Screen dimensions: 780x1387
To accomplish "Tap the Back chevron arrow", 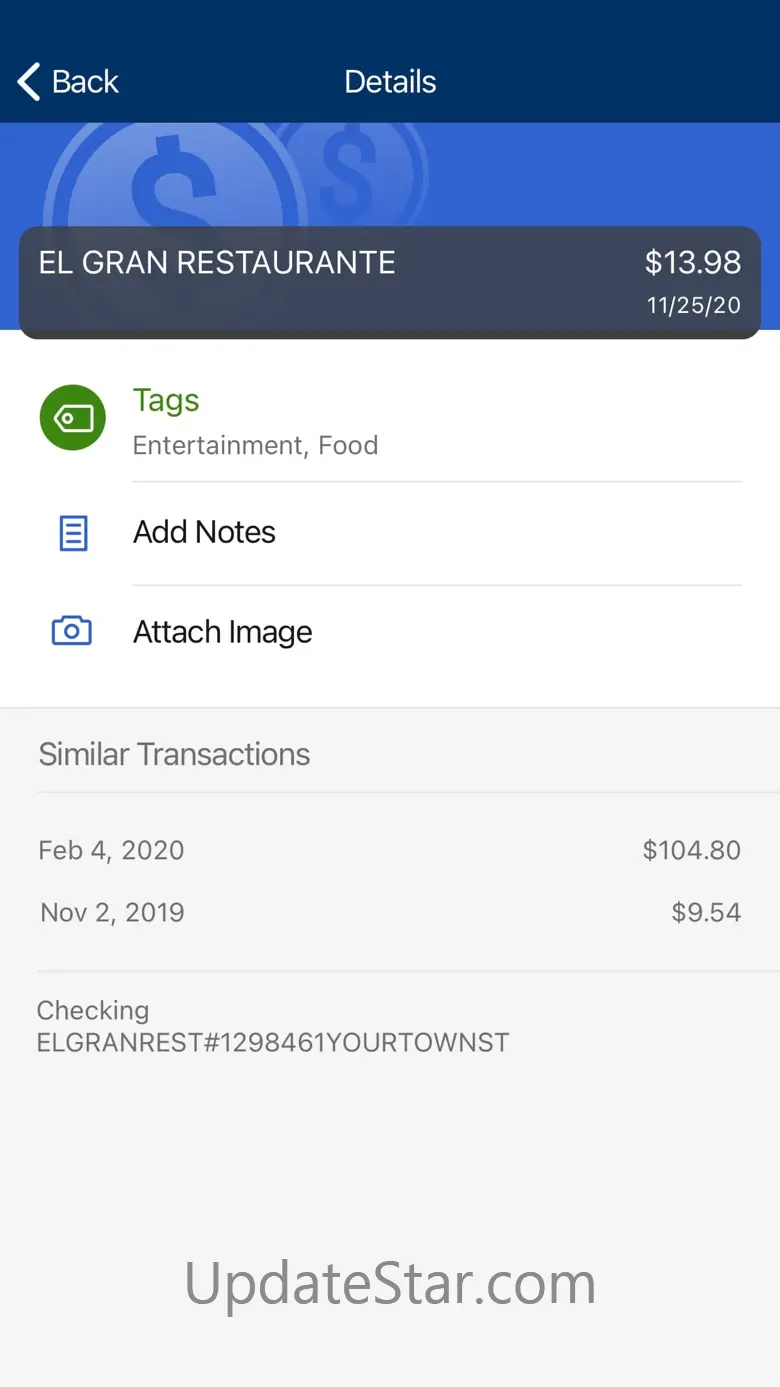I will 29,82.
